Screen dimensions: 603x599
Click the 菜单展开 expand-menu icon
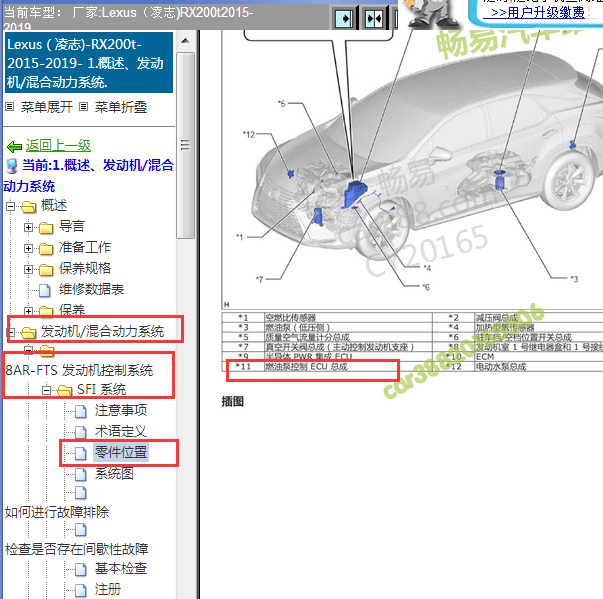click(10, 107)
